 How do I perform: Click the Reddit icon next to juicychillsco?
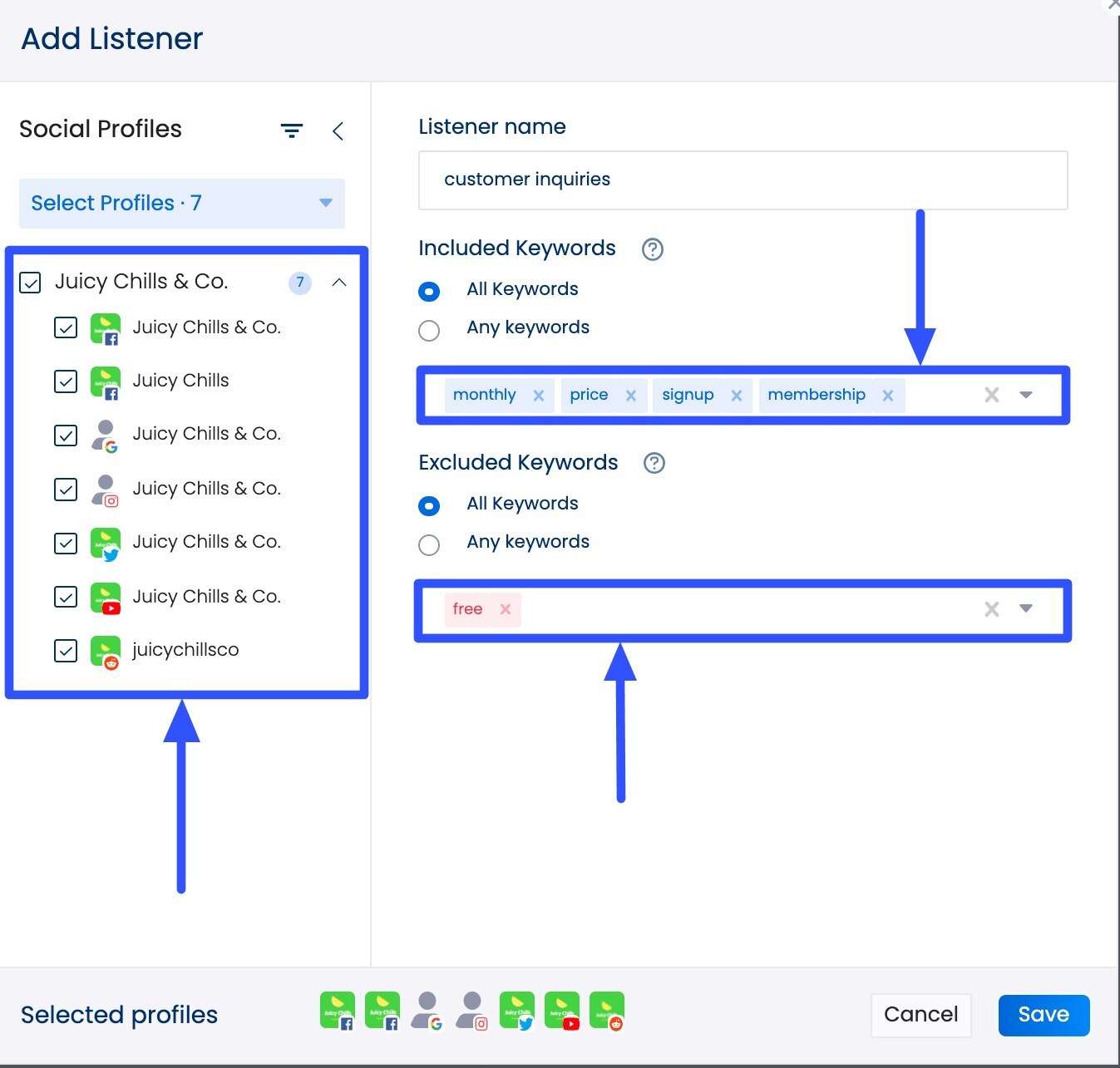(x=106, y=651)
